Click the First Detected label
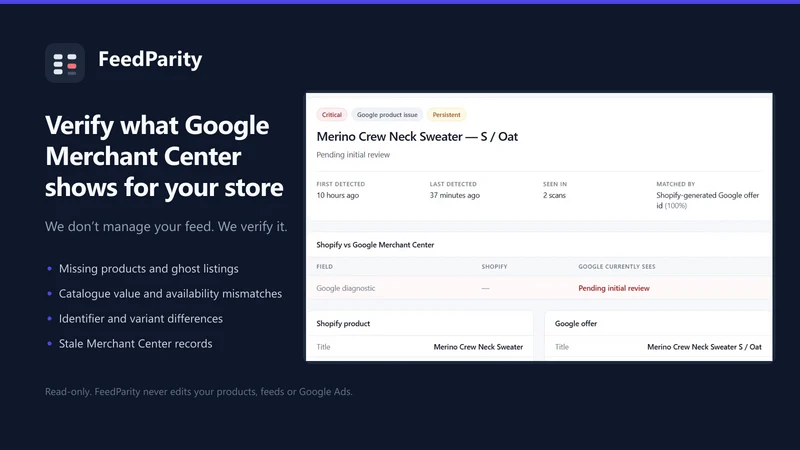The image size is (800, 450). pyautogui.click(x=340, y=184)
